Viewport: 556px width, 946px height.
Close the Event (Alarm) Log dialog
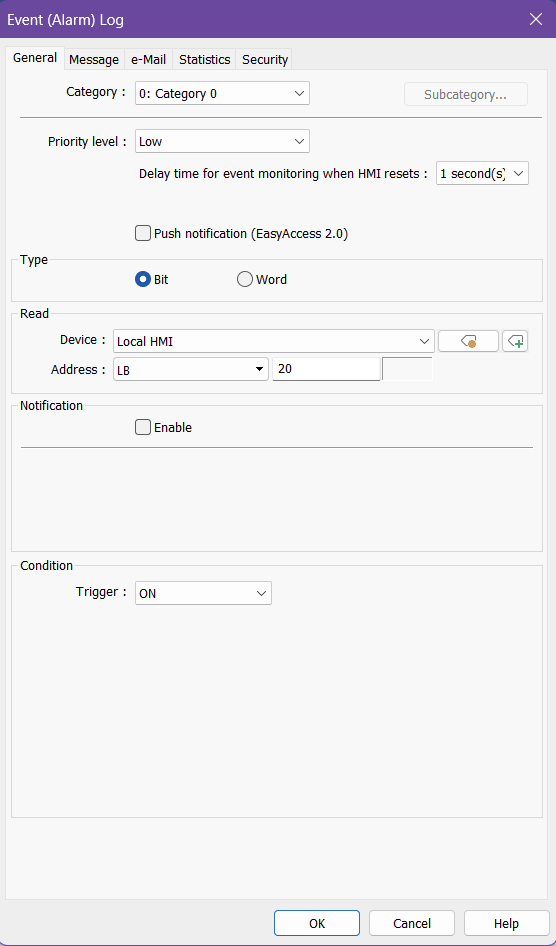[x=535, y=19]
